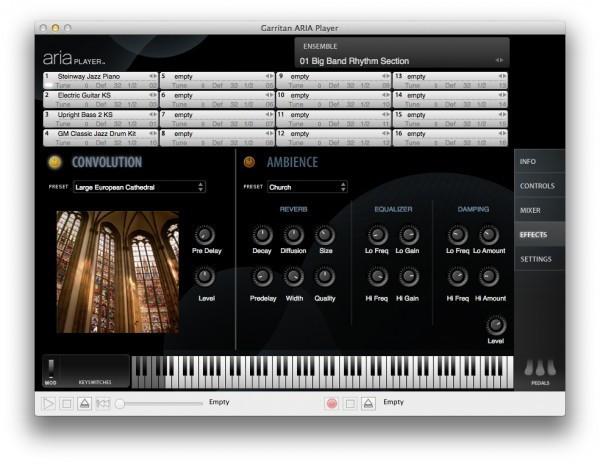Screen dimensions: 600x464
Task: Select the EFFECTS tab
Action: (540, 235)
